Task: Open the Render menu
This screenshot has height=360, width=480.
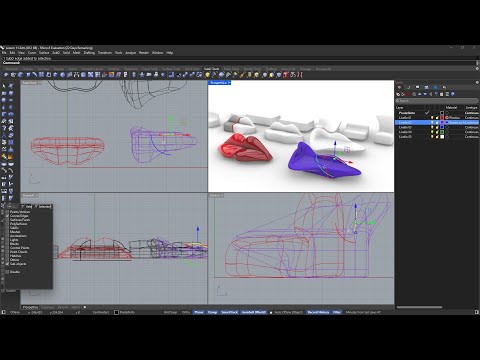Action: pos(144,53)
